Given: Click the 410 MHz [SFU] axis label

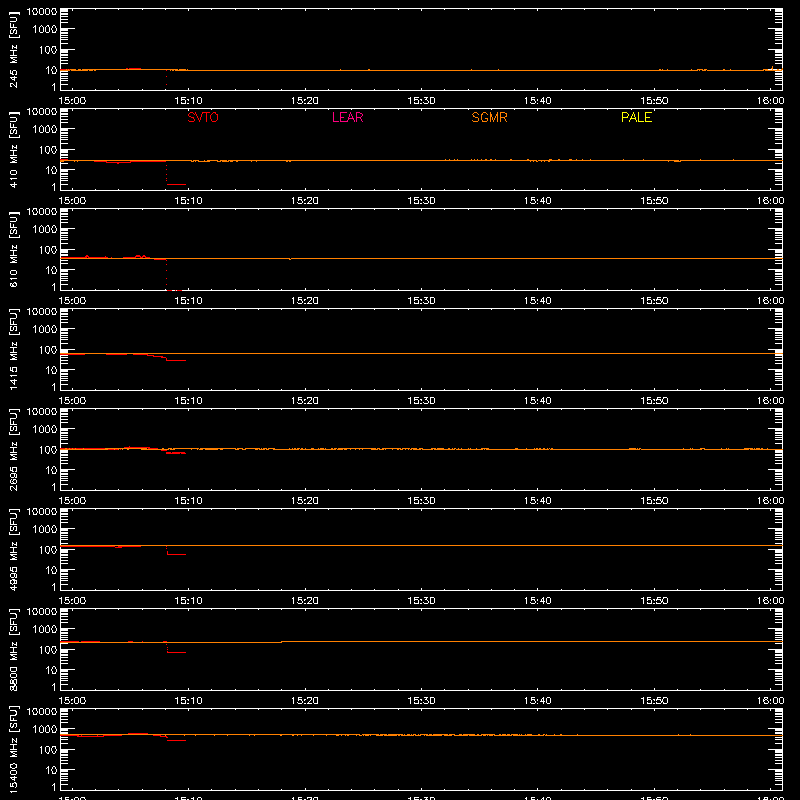Looking at the screenshot, I should [x=14, y=149].
